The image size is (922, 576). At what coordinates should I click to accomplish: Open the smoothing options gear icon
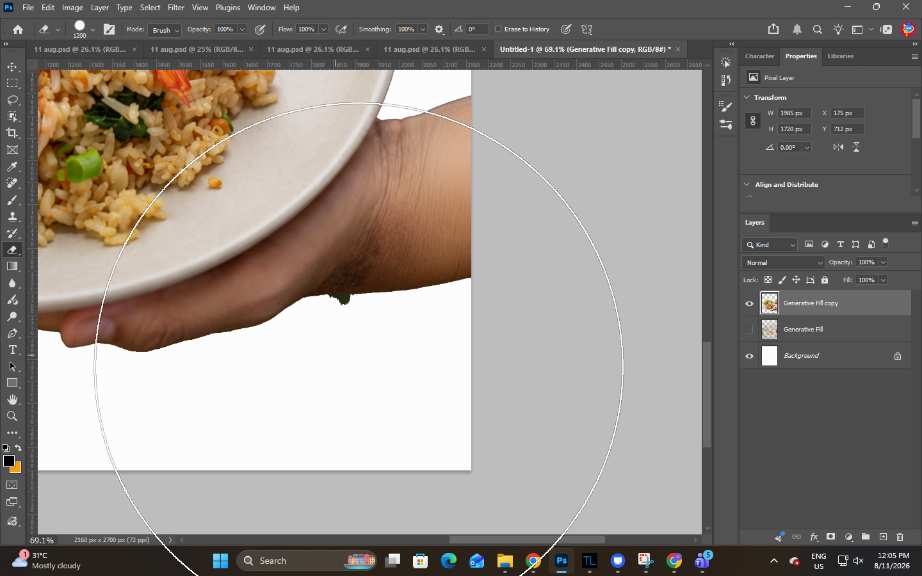(x=439, y=29)
